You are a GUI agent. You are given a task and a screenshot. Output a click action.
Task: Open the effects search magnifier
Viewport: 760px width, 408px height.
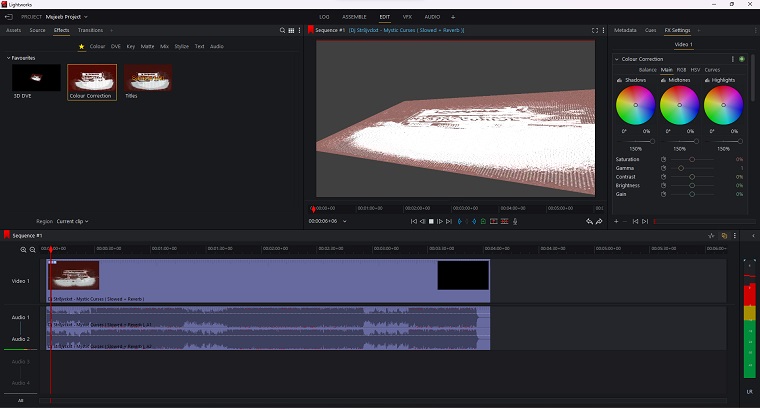coord(282,30)
